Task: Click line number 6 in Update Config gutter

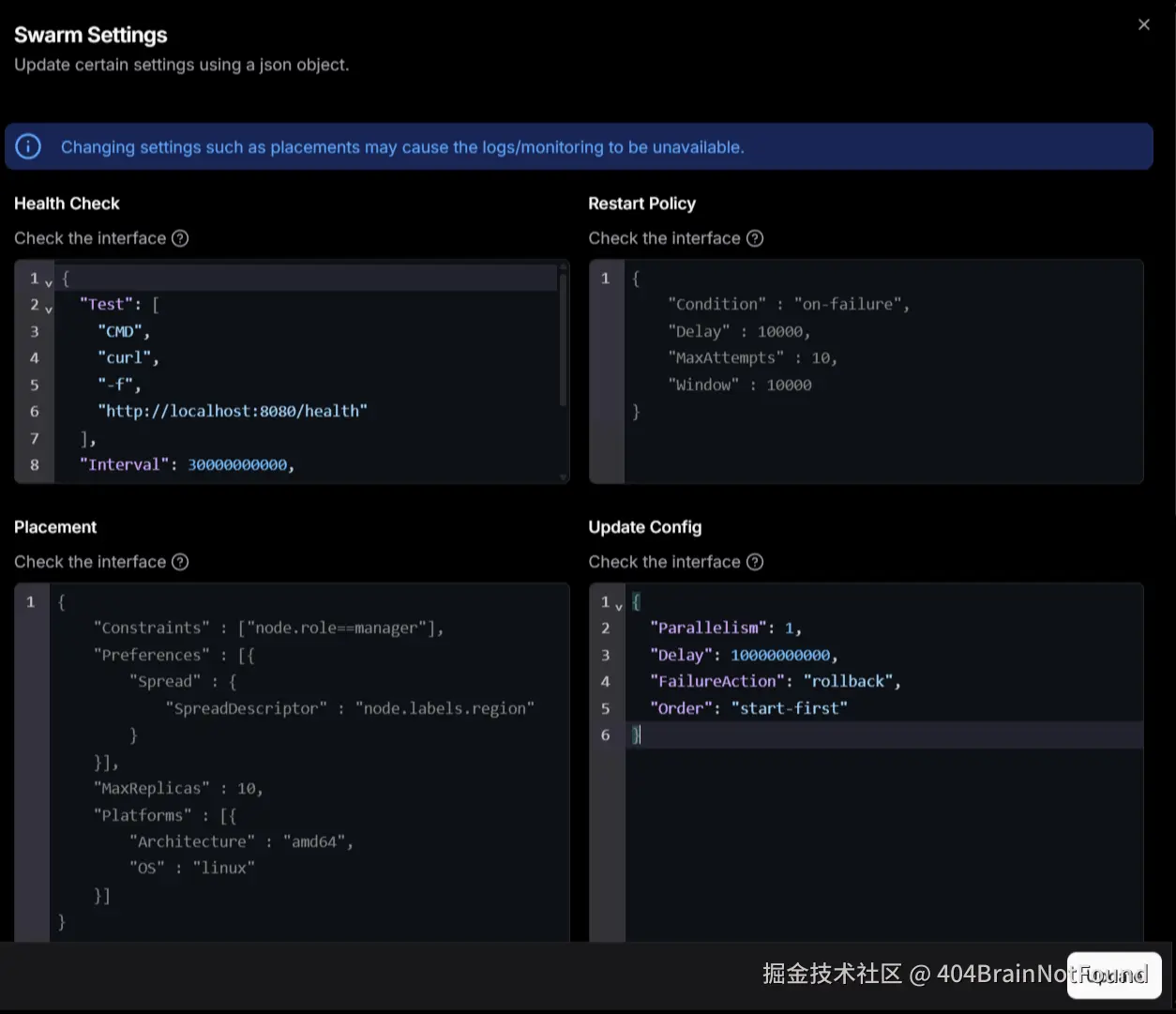Action: tap(606, 734)
